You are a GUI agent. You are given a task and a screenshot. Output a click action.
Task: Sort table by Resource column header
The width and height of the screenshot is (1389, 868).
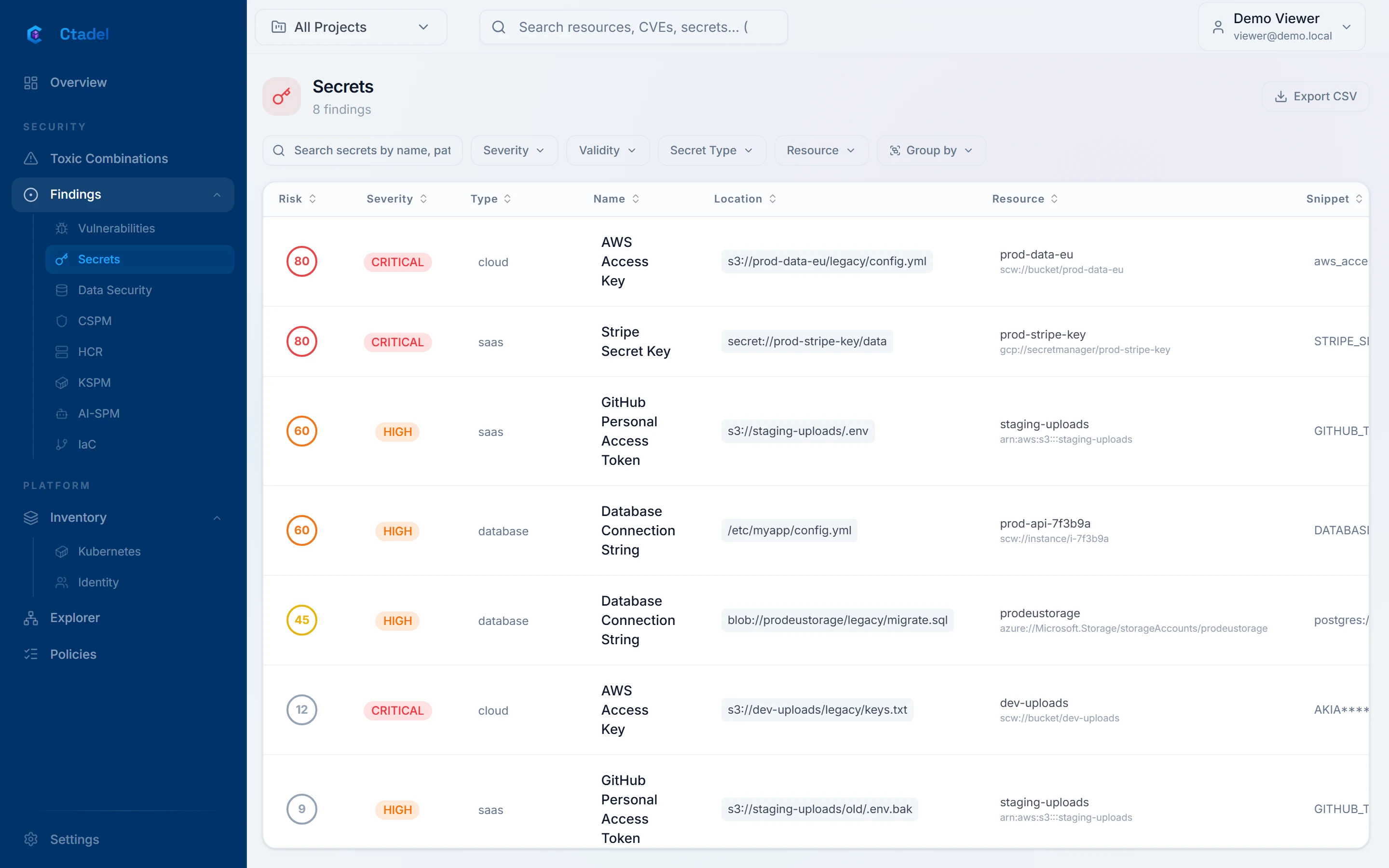[1025, 199]
